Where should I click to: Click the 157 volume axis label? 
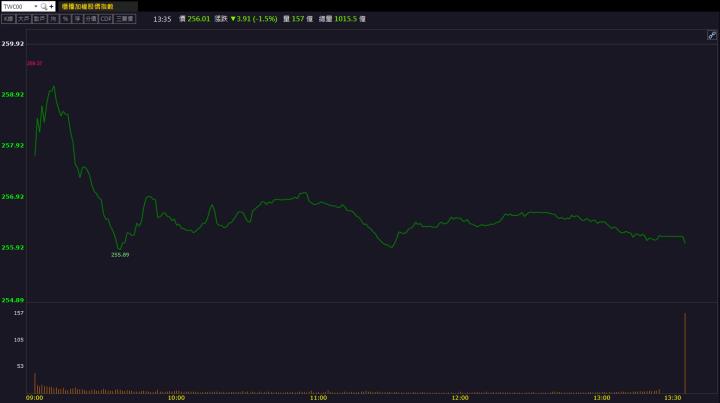18,313
